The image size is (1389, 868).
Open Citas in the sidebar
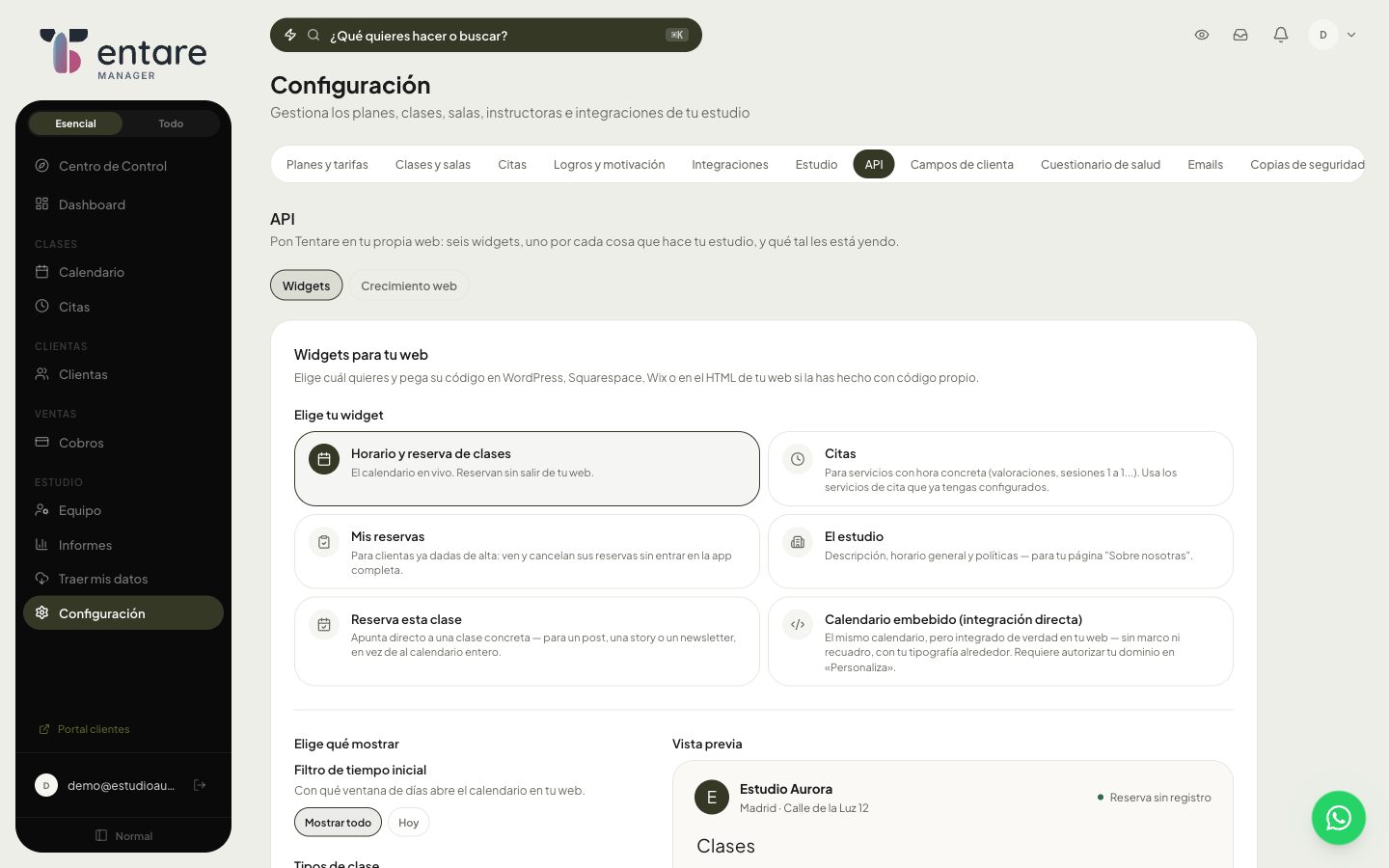click(123, 307)
